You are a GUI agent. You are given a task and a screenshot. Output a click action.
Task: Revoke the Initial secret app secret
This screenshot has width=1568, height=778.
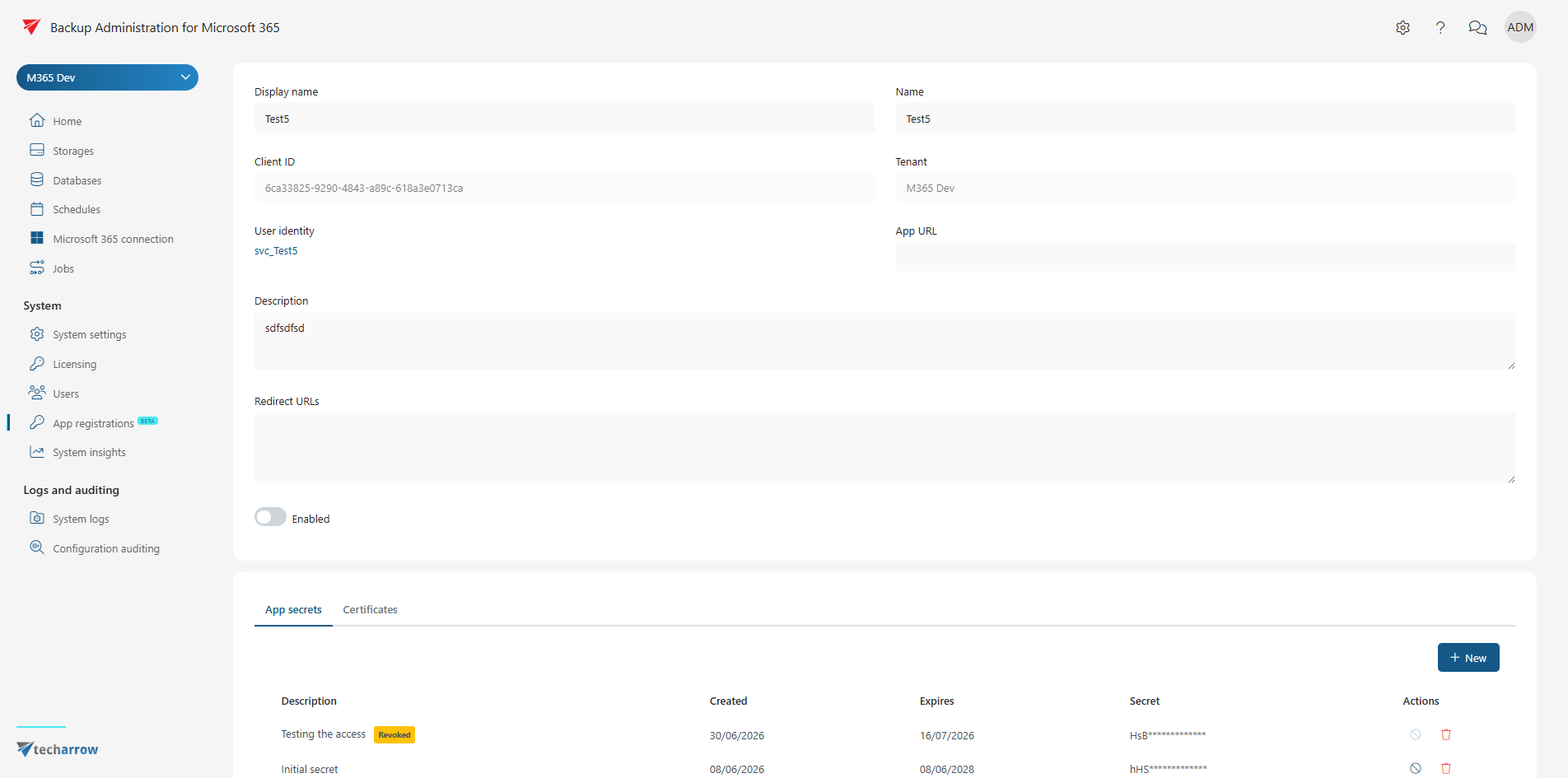1415,768
